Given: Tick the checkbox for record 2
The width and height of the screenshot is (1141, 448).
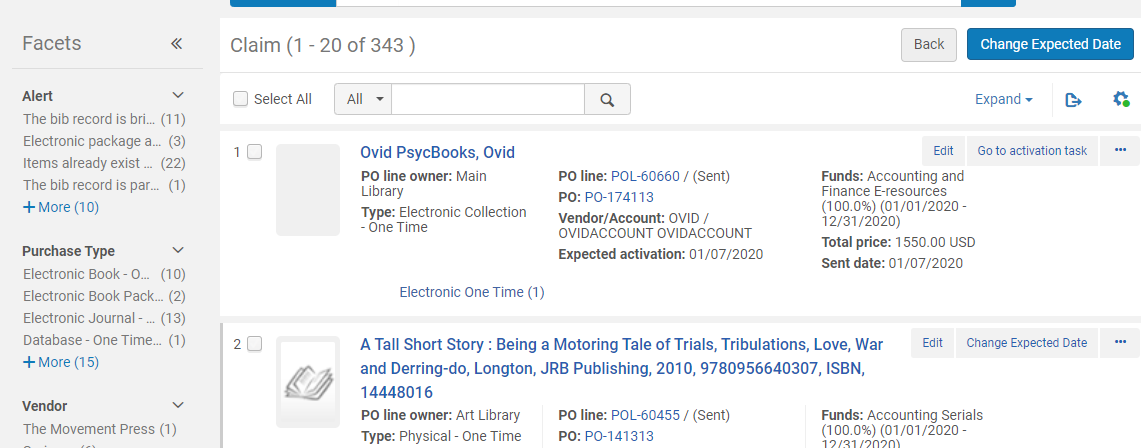Looking at the screenshot, I should click(x=255, y=344).
